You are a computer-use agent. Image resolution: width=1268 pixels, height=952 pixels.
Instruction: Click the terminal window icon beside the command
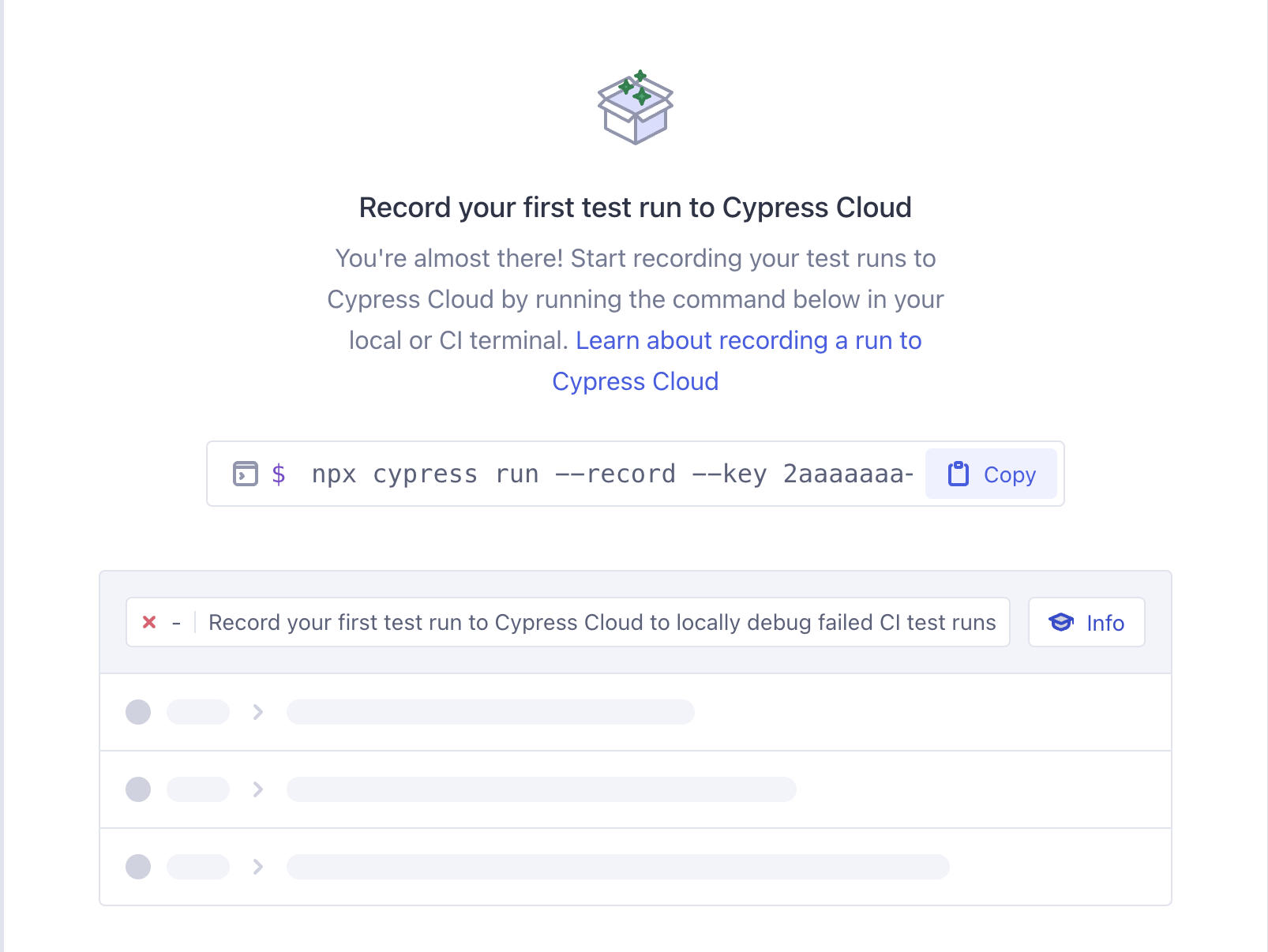pyautogui.click(x=245, y=474)
